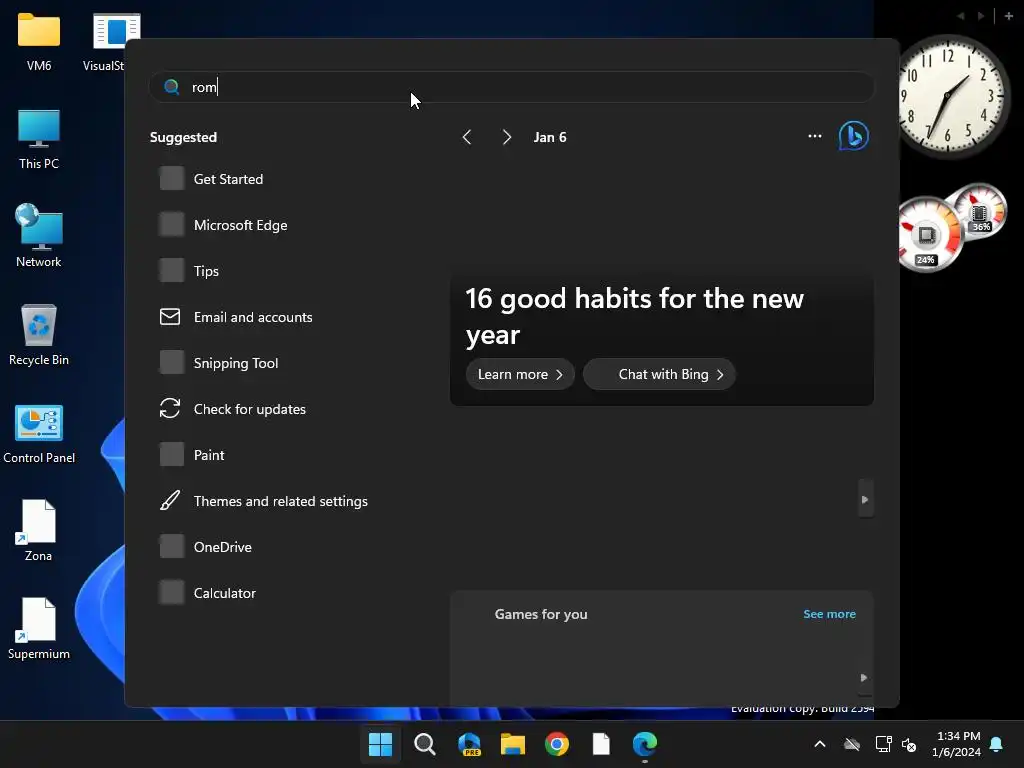
Task: Click the See more link in Games for you
Action: click(x=829, y=615)
